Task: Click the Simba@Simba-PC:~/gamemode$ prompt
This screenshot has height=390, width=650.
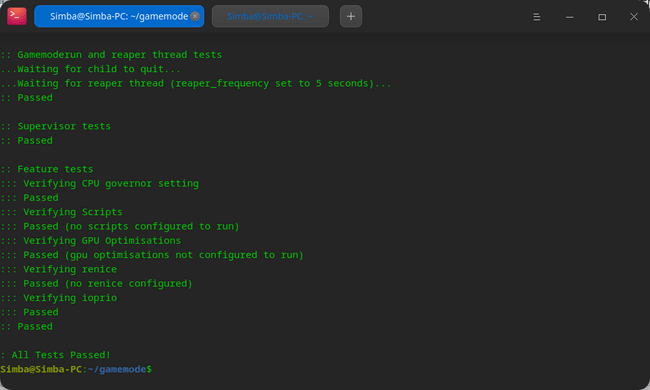Action: coord(76,369)
